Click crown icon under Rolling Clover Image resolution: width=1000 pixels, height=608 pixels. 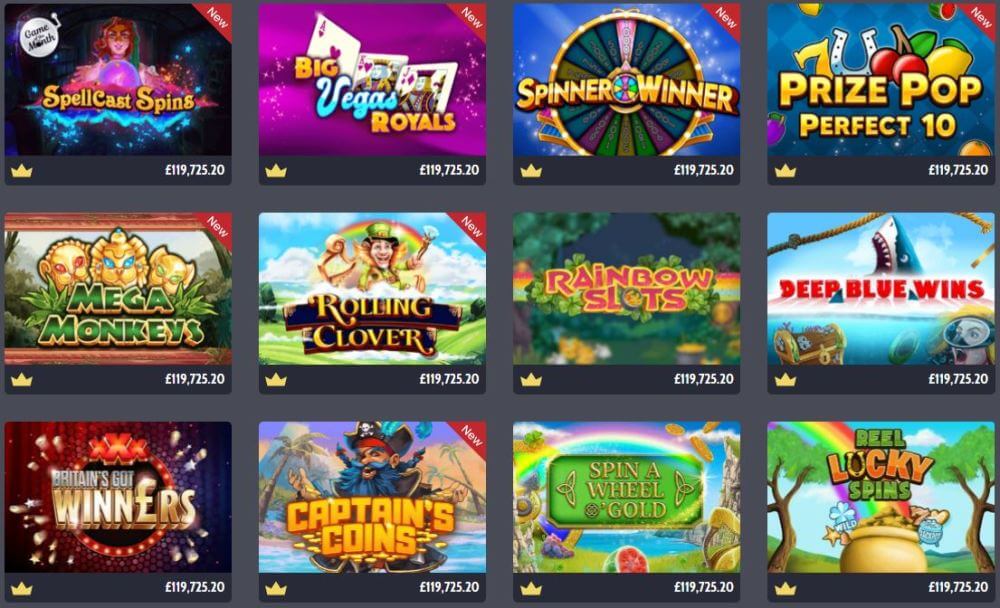276,380
